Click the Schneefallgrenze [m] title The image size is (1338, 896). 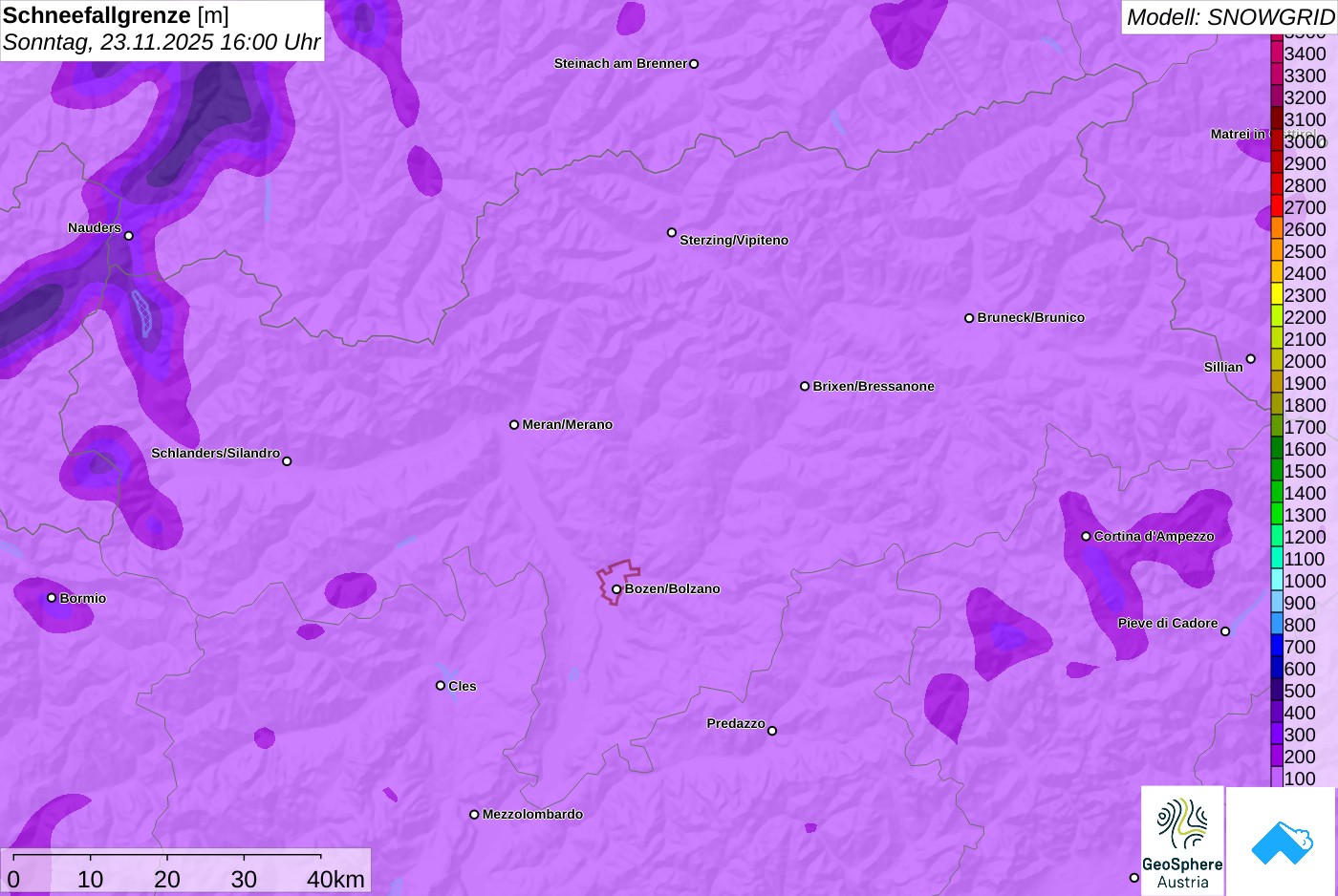[116, 15]
